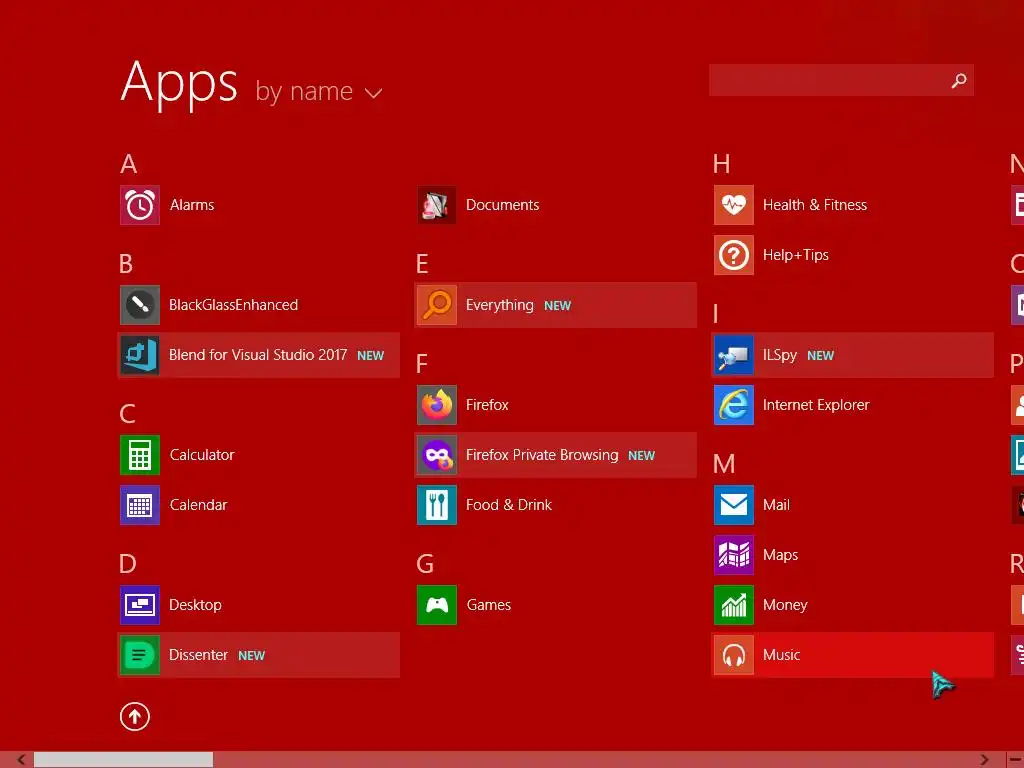1024x768 pixels.
Task: Launch the Dissenter app icon
Action: (x=140, y=655)
